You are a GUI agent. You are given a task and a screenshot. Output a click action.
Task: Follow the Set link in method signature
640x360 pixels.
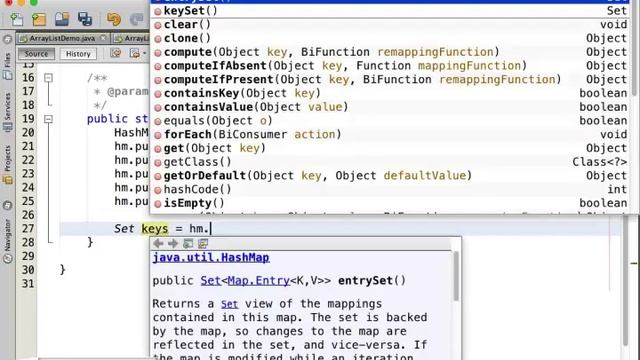click(x=211, y=281)
